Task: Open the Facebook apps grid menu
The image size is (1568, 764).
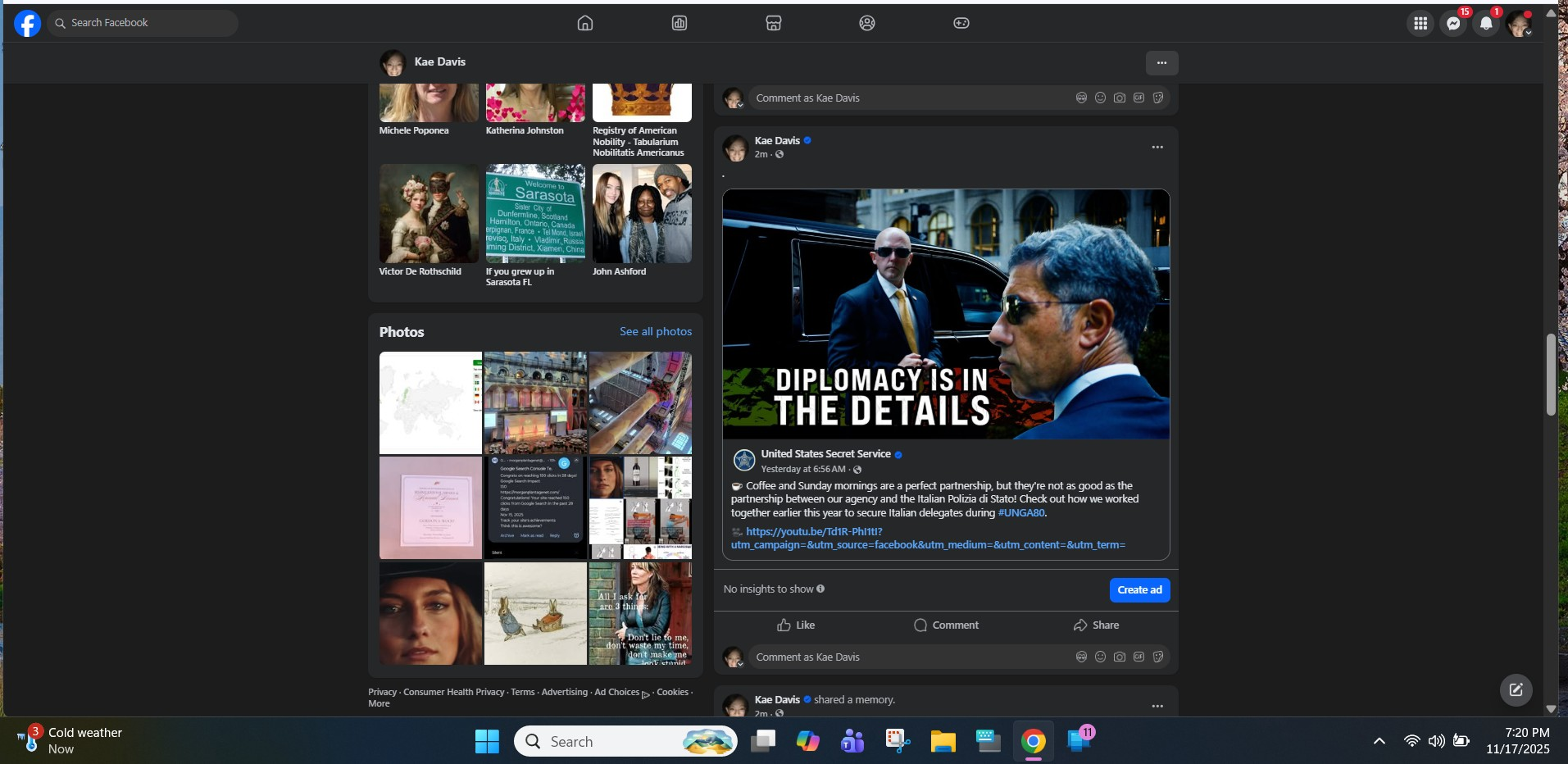Action: [1420, 24]
